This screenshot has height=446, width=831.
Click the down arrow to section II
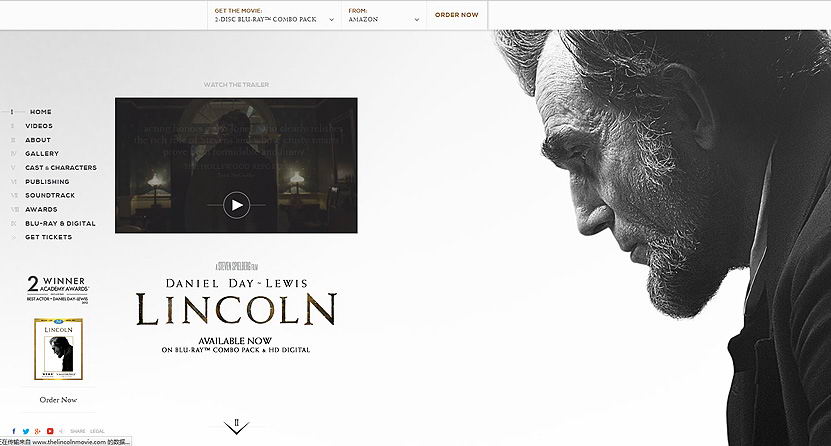[x=236, y=426]
